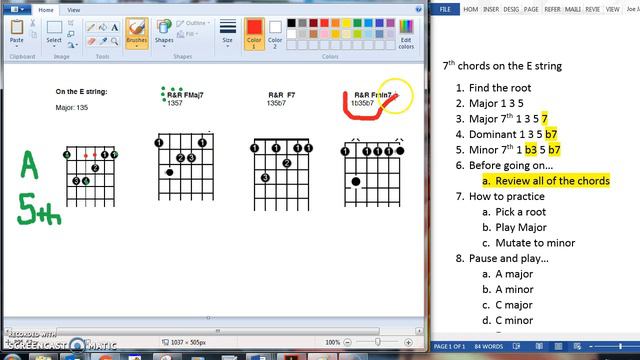Open Edit colors rainbow icon
640x360 pixels.
pyautogui.click(x=406, y=27)
